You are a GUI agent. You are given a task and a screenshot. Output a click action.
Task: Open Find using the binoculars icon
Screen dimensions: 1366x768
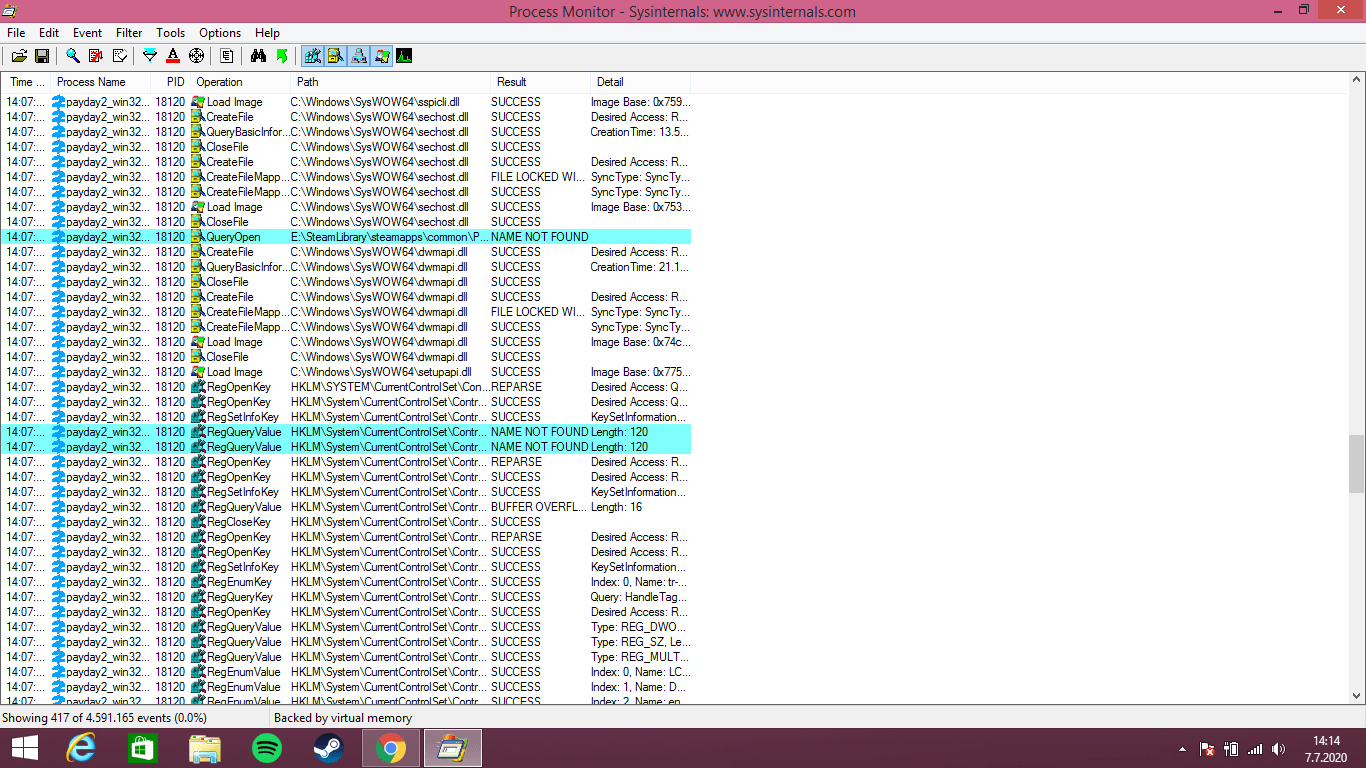pyautogui.click(x=258, y=56)
